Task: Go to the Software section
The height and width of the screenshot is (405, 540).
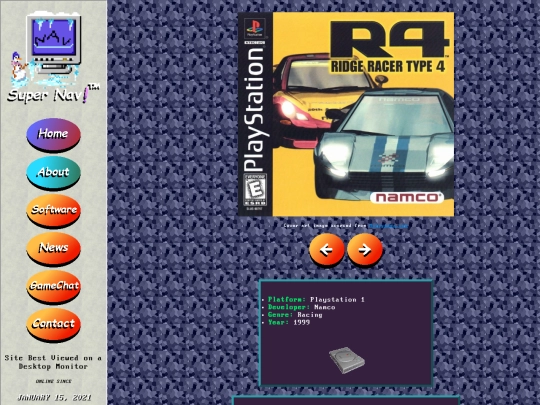Action: pos(53,210)
